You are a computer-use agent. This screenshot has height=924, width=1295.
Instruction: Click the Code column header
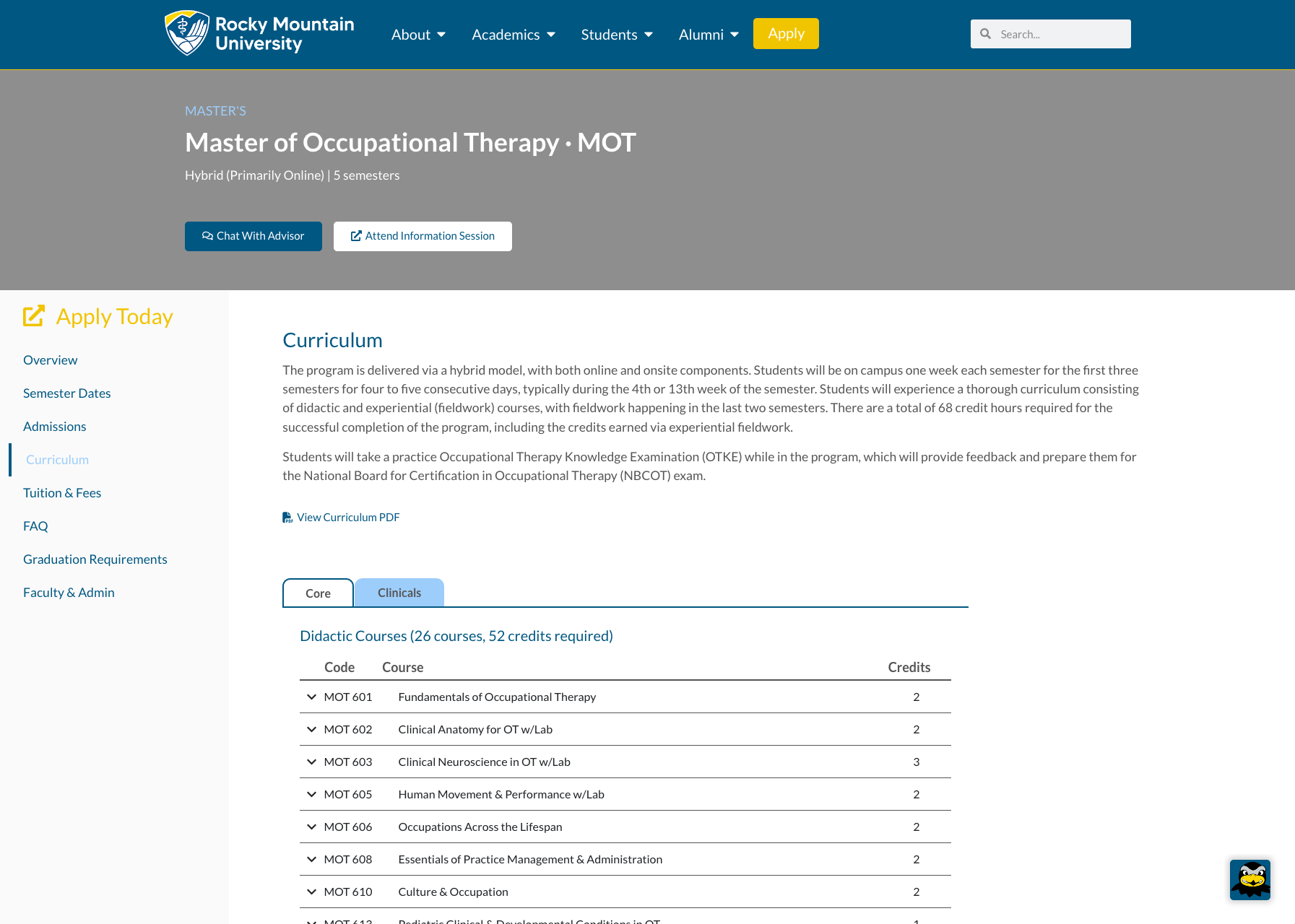(339, 667)
